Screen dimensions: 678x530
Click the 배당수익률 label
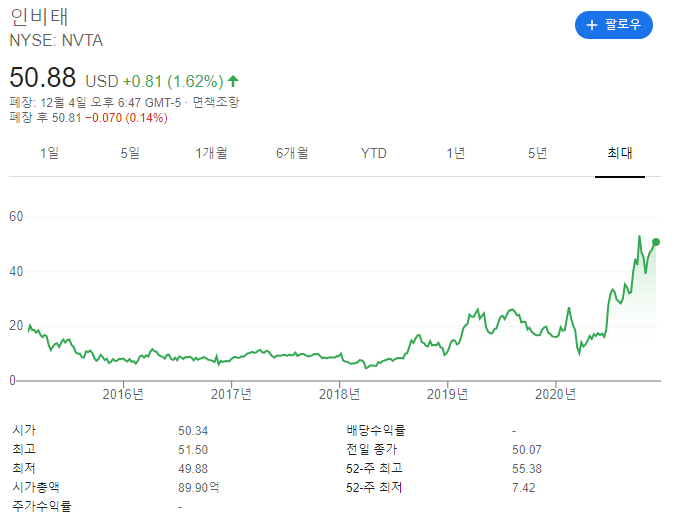click(376, 430)
